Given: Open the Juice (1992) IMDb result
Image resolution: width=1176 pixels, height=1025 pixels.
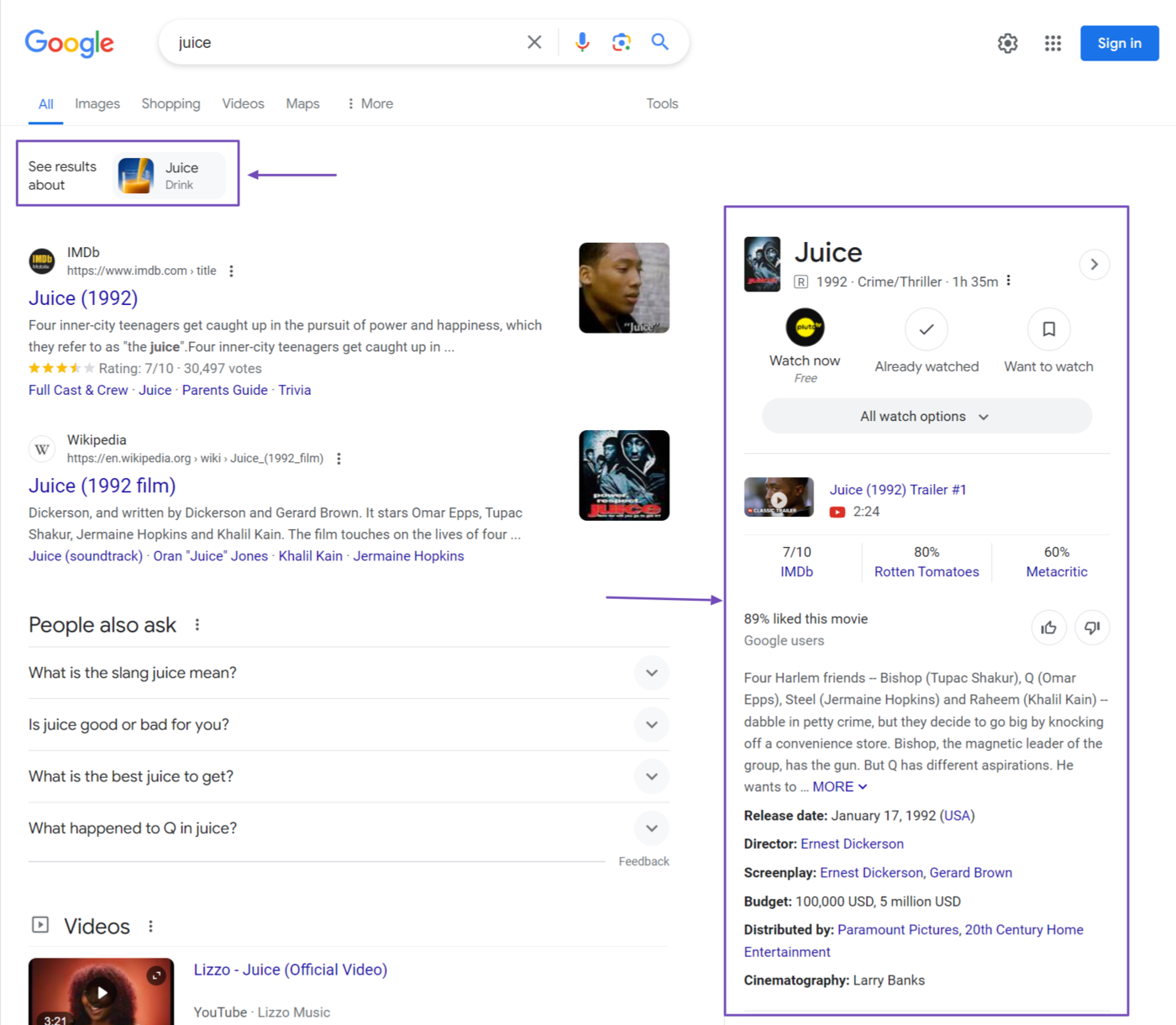Looking at the screenshot, I should [x=83, y=298].
